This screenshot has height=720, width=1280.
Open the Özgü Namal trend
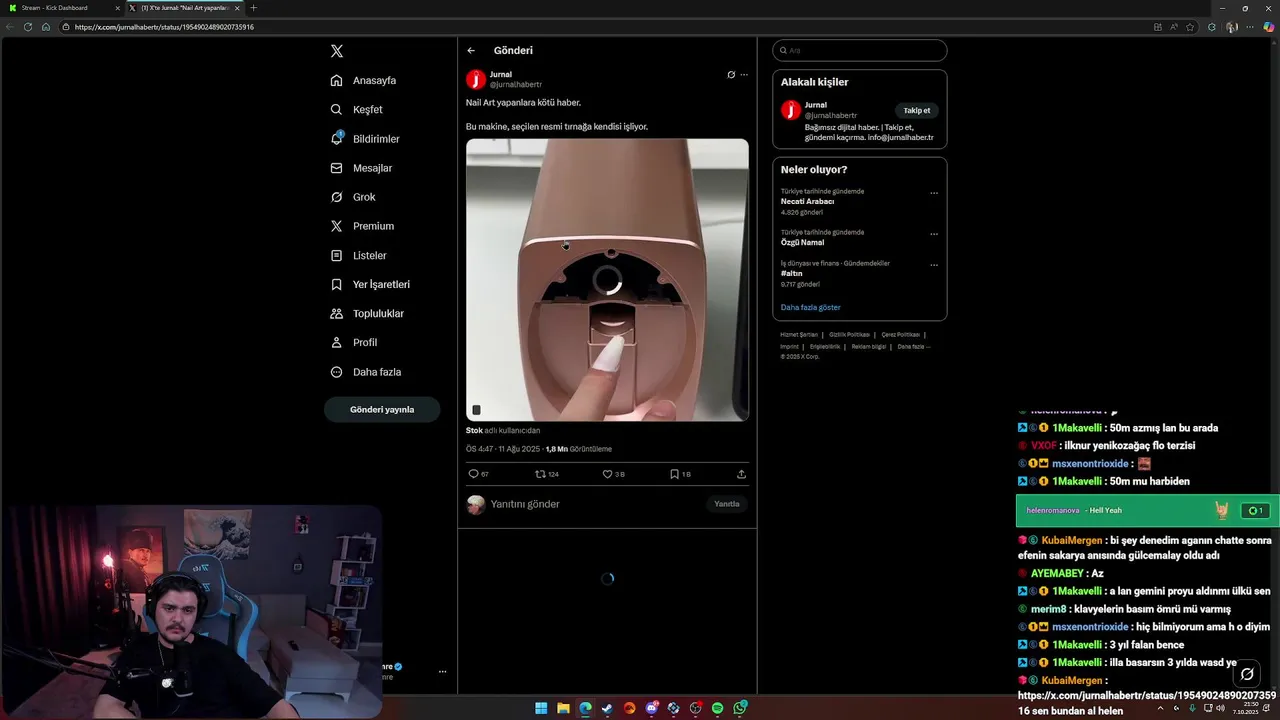tap(802, 242)
